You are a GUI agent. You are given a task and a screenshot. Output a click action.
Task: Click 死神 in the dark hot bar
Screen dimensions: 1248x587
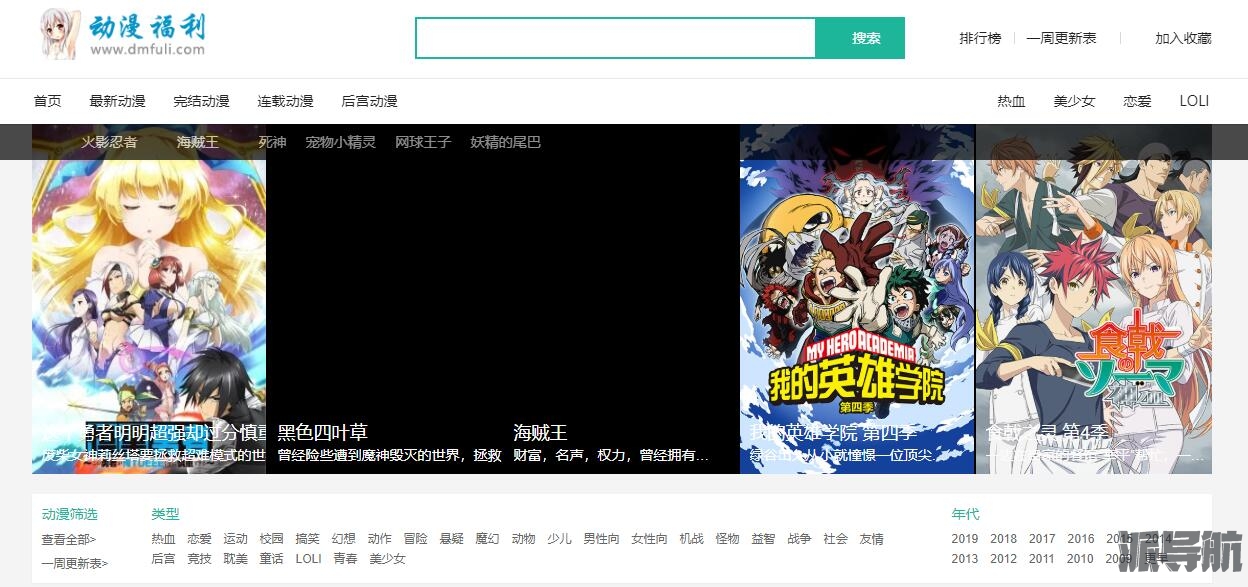[x=272, y=142]
